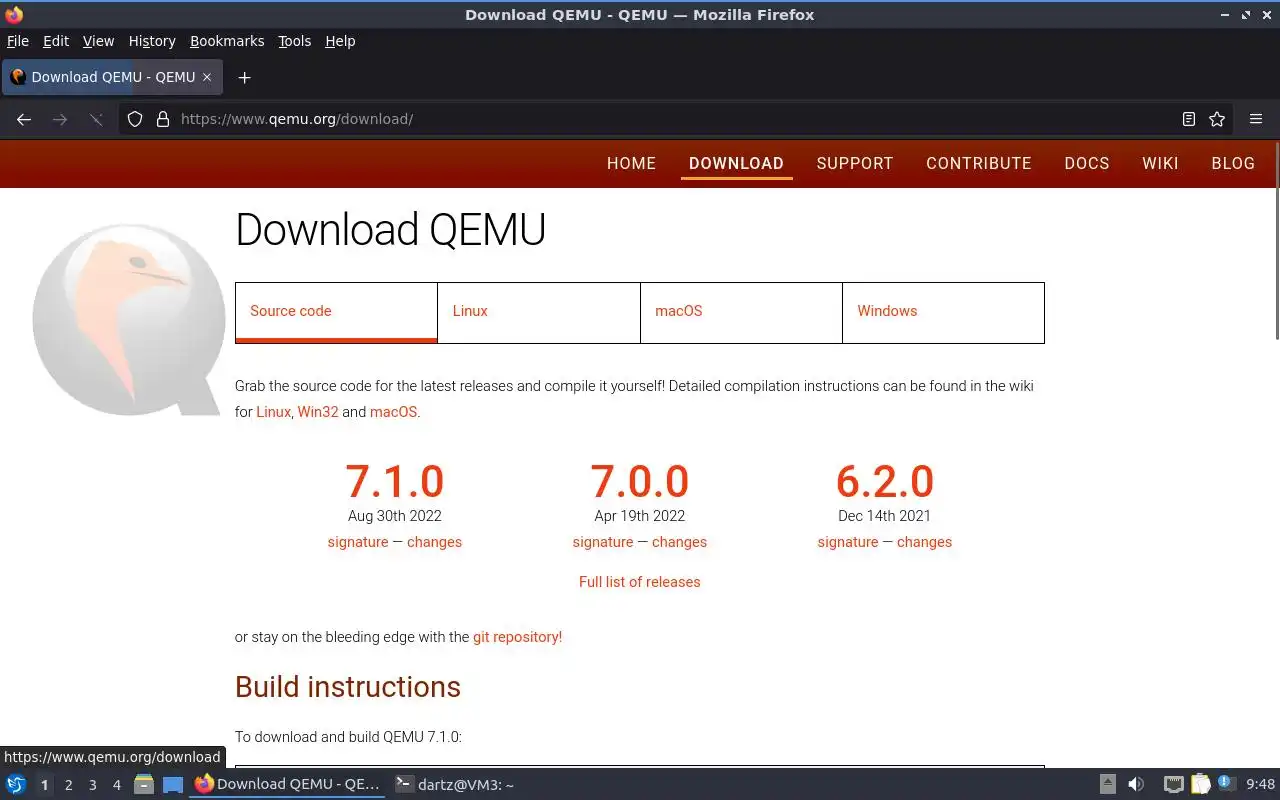Open Full list of releases
Screen dimensions: 1280x800
click(x=640, y=582)
